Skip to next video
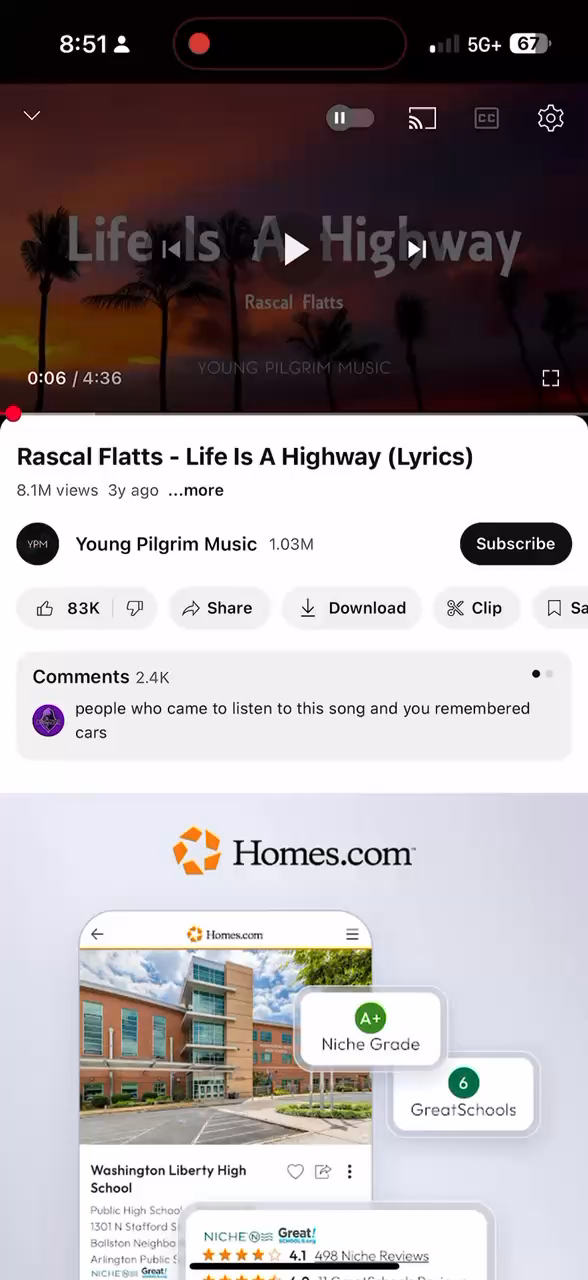Viewport: 588px width, 1280px height. pos(417,249)
